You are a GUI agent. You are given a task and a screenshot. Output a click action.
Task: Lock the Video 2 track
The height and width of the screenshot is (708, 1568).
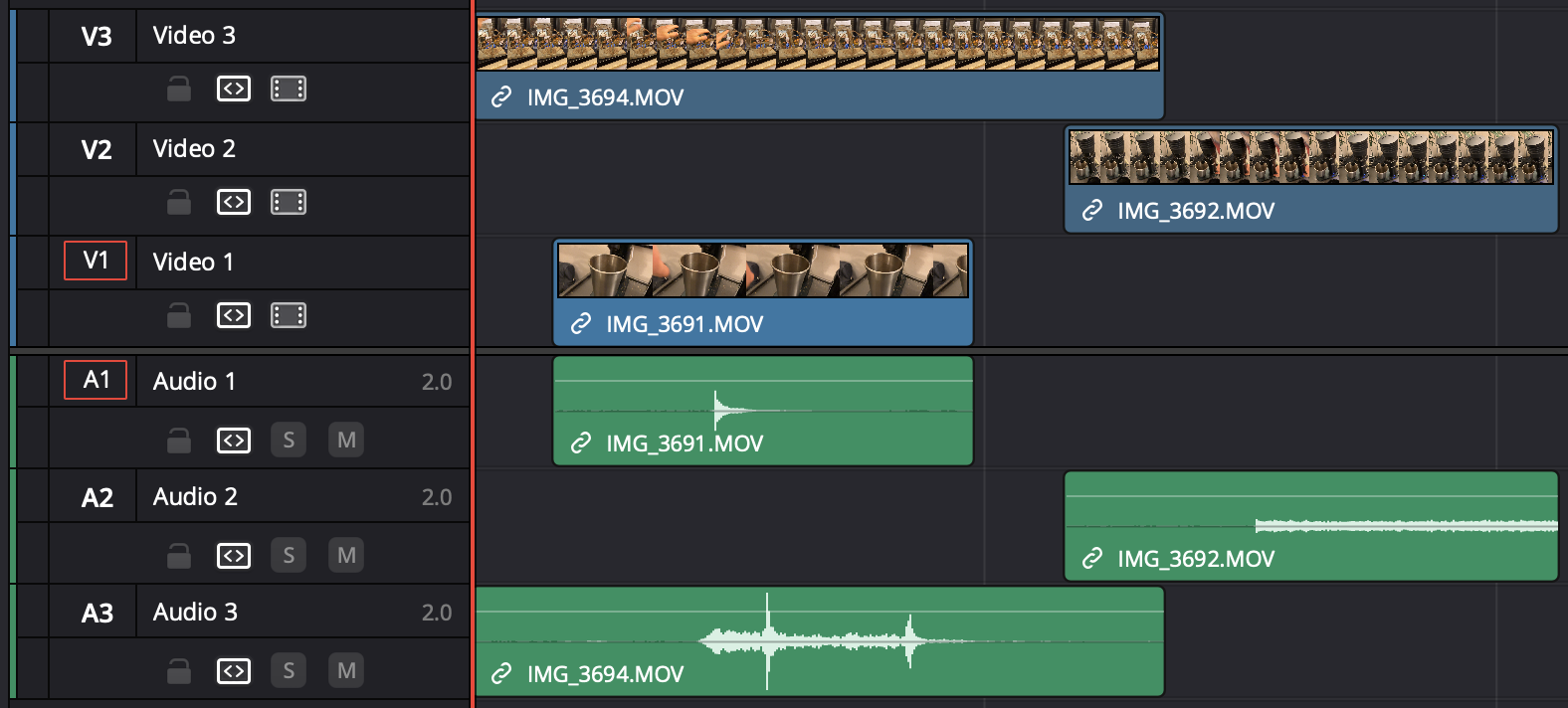pos(179,203)
